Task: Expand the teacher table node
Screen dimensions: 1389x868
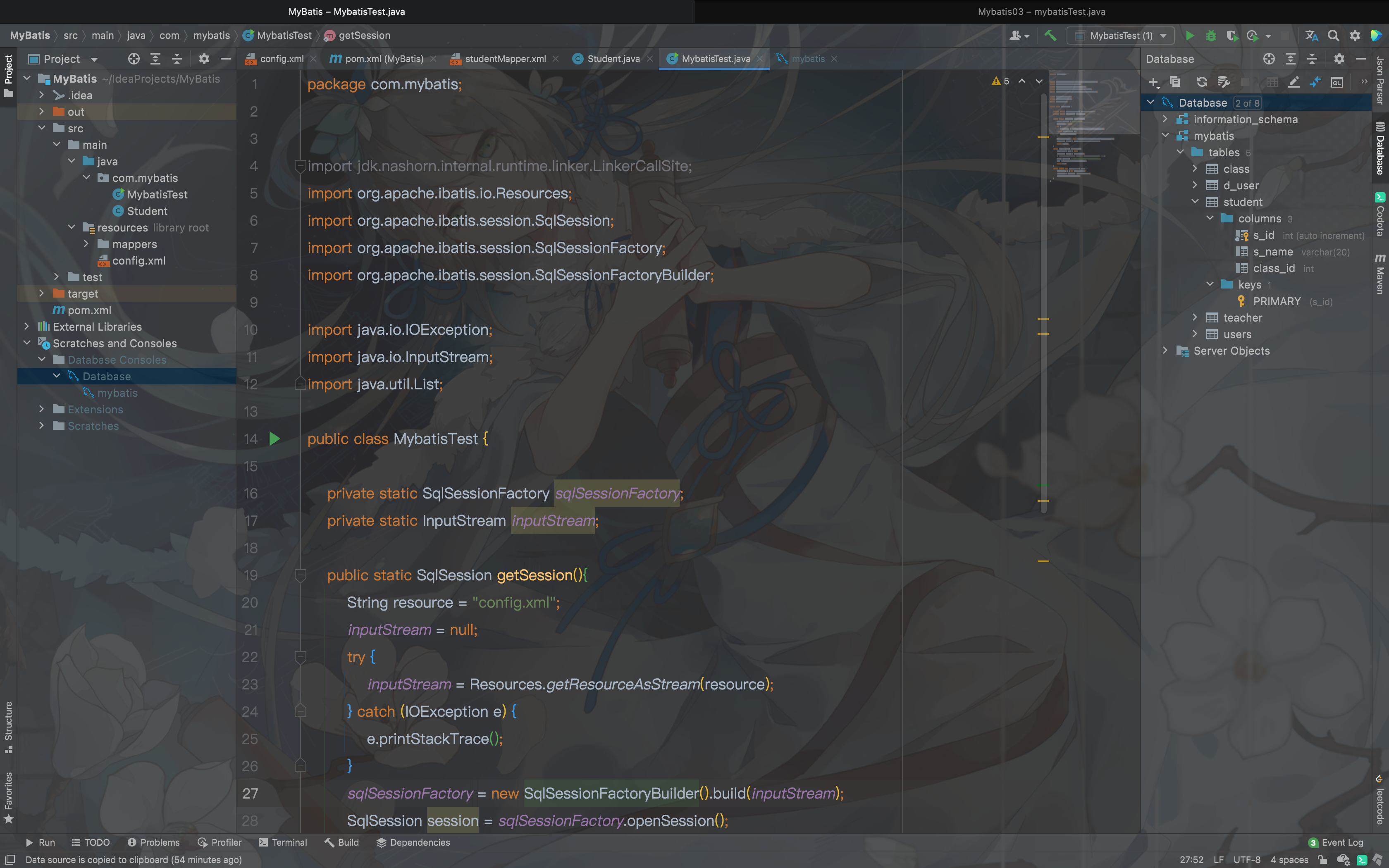Action: pos(1194,317)
